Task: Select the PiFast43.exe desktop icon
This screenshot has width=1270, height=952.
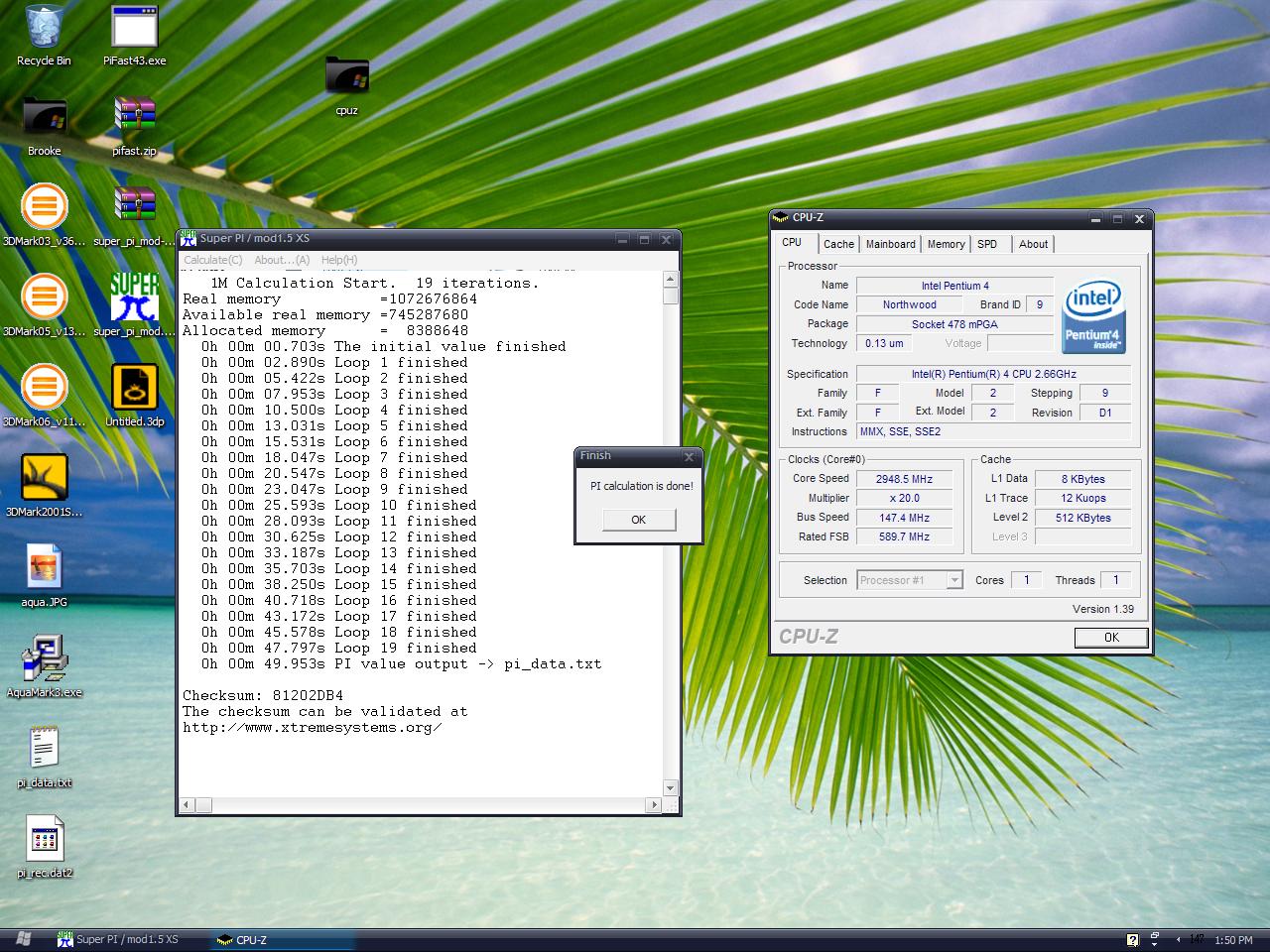Action: click(134, 27)
